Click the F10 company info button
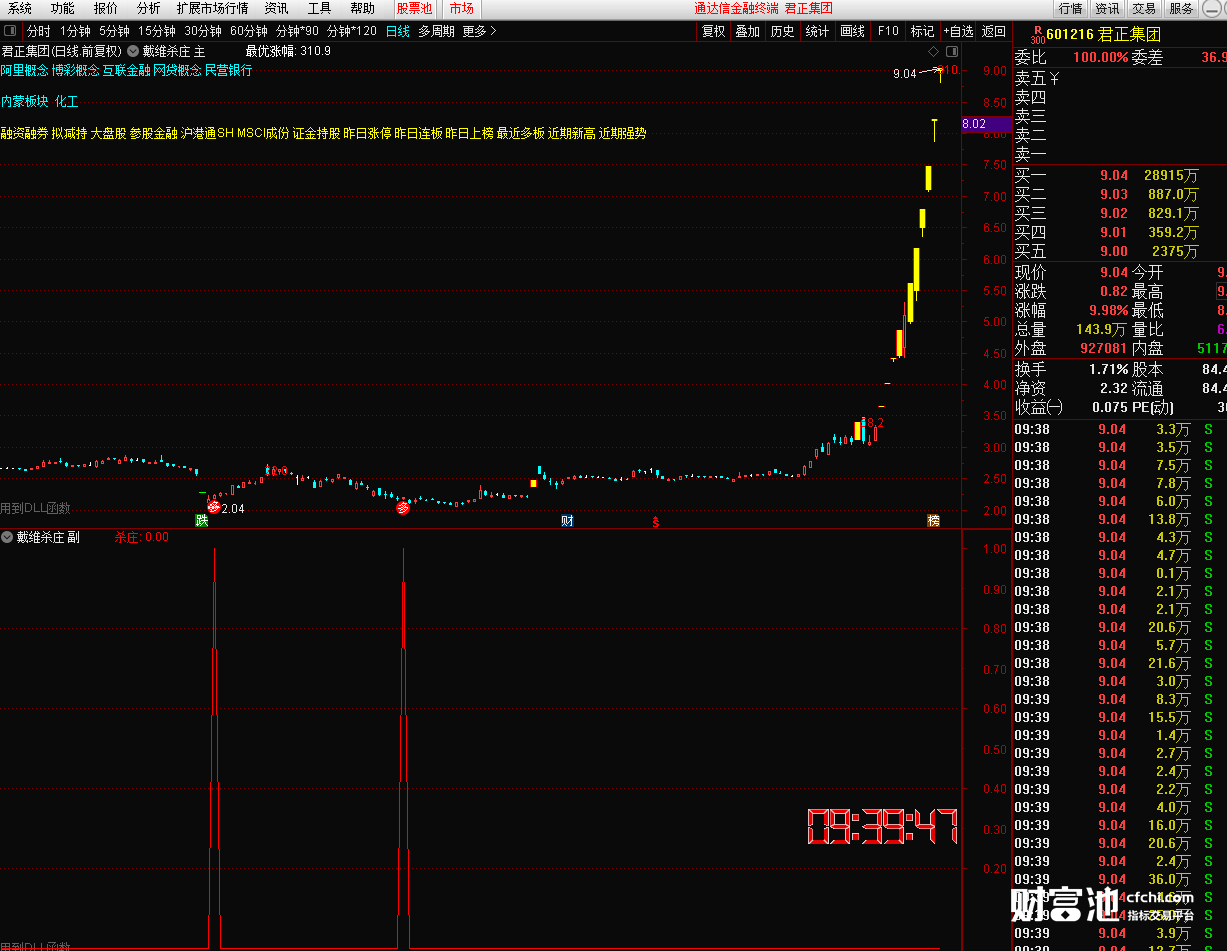Image resolution: width=1227 pixels, height=951 pixels. (888, 31)
